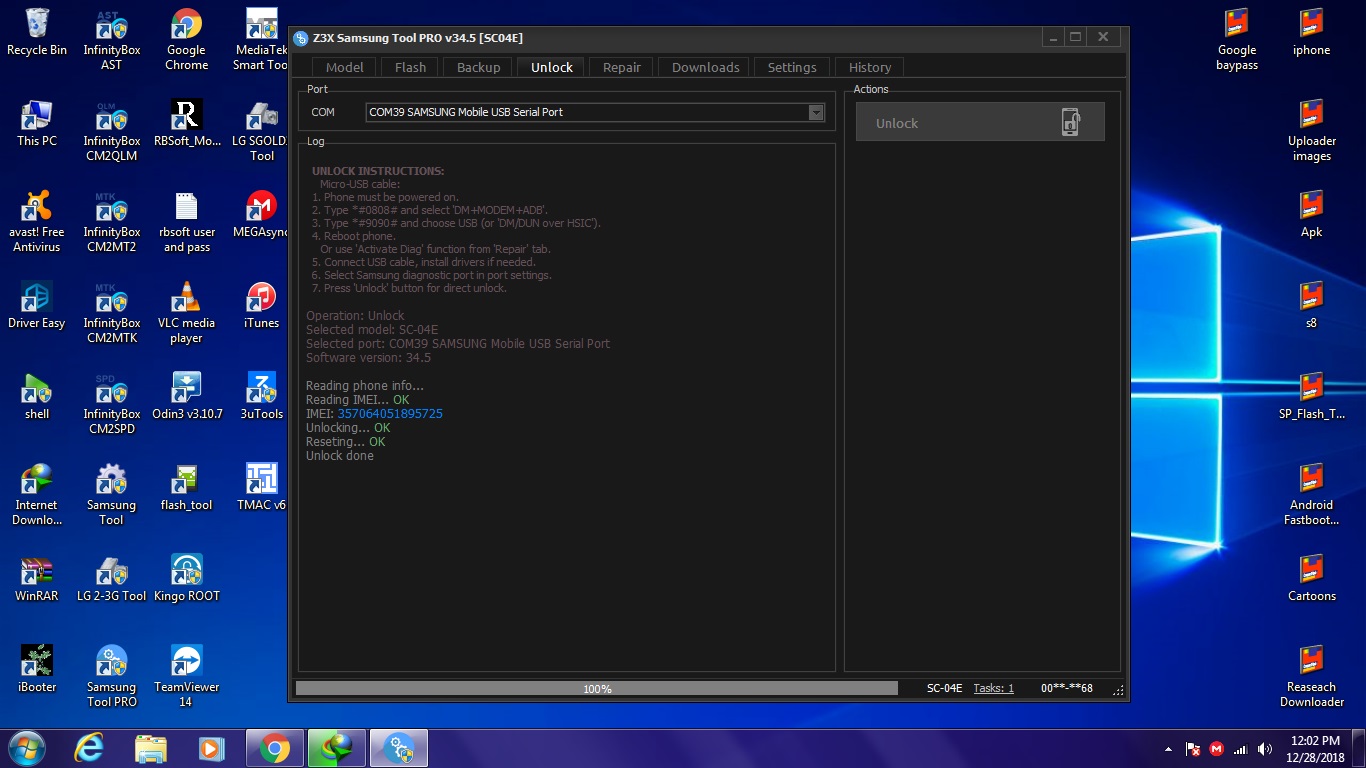Screen dimensions: 1366x768
Task: Open InfinityBox CM2SPD shortcut
Action: pos(111,404)
